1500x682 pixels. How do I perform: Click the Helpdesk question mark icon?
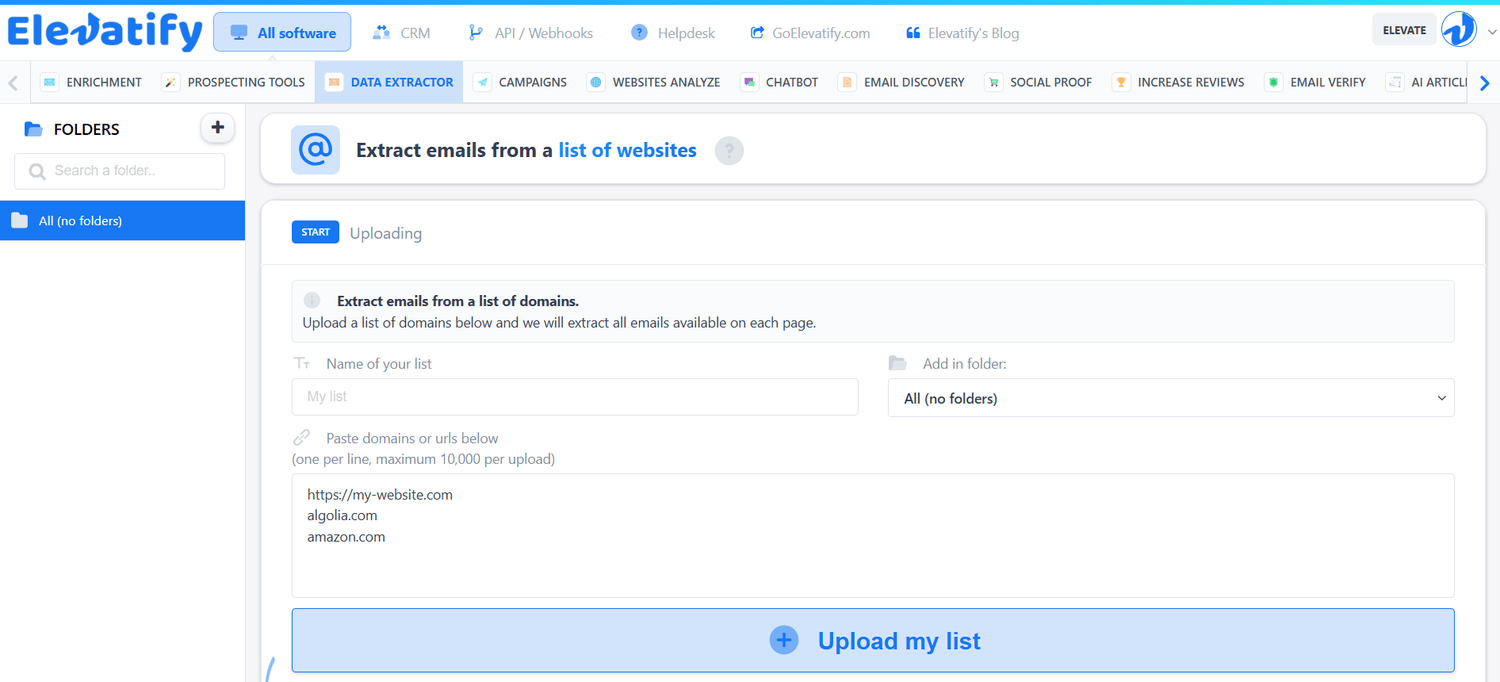(x=639, y=33)
